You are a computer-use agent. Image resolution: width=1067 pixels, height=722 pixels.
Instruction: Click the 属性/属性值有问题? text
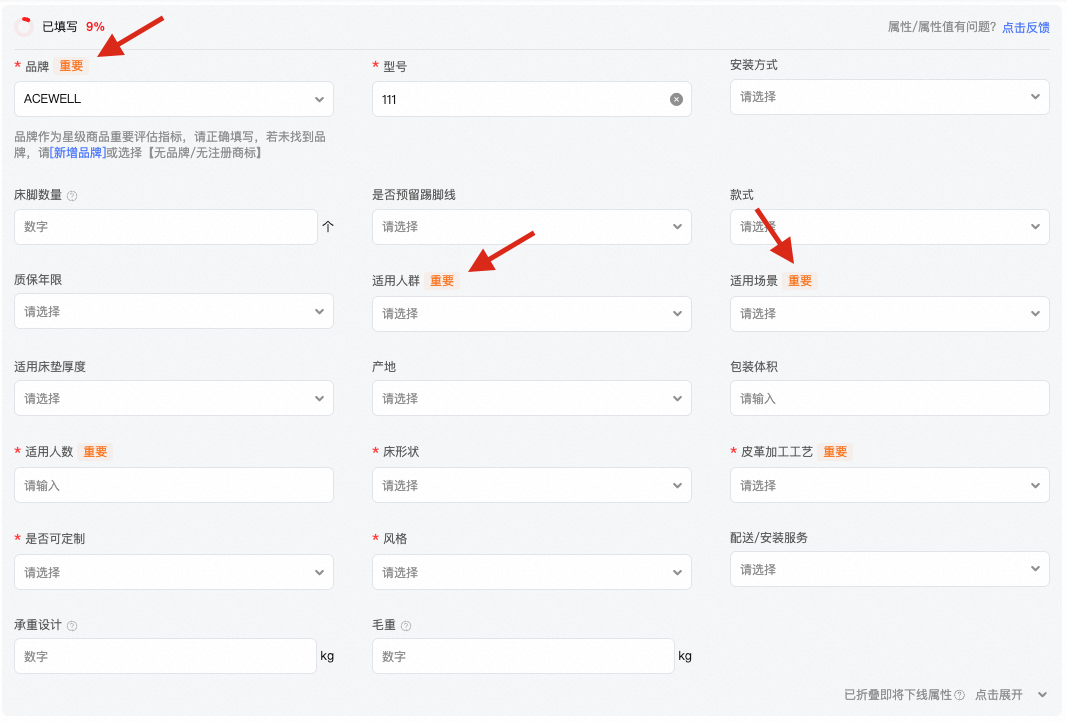[x=942, y=27]
